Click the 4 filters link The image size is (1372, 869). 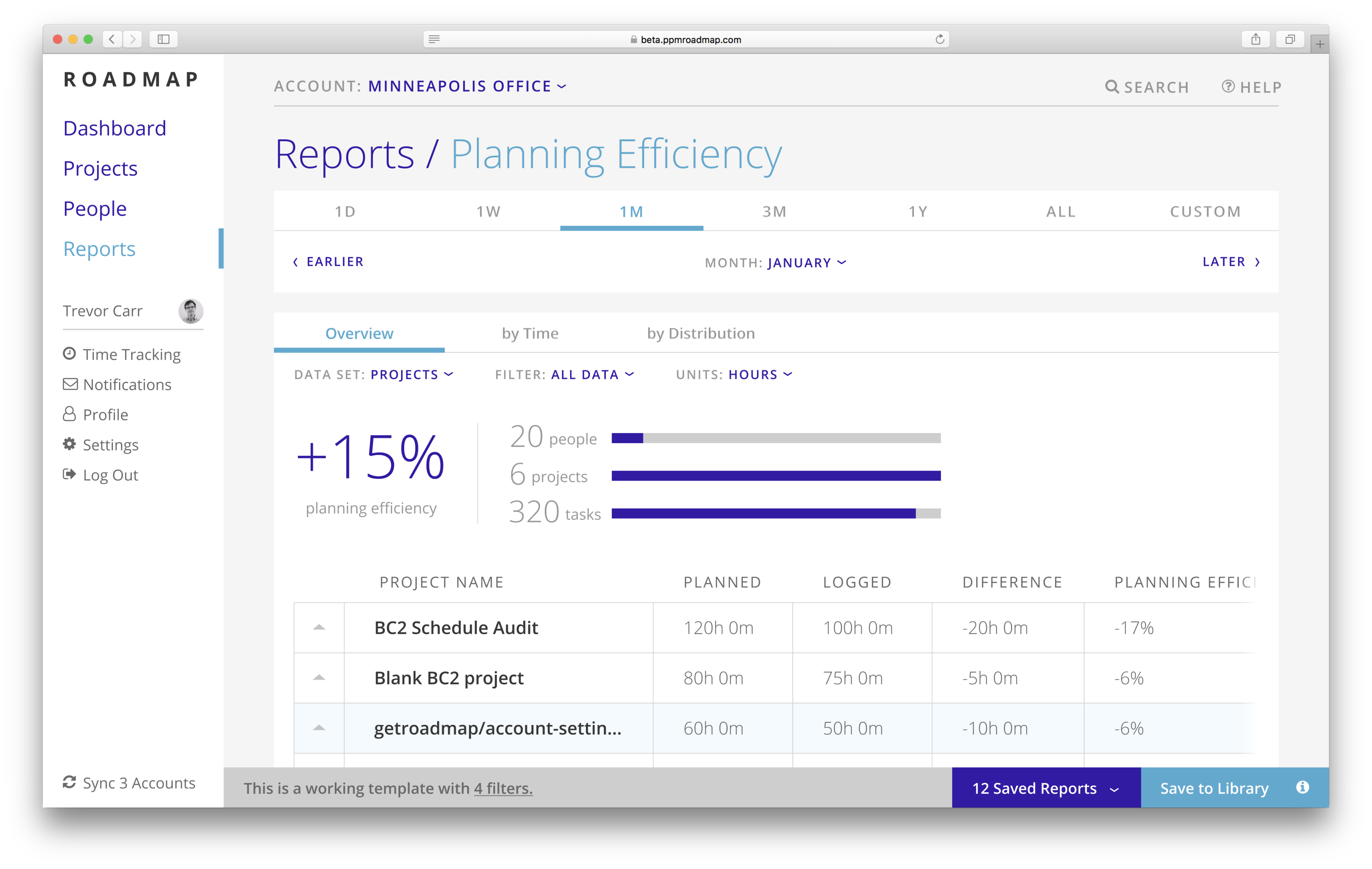pyautogui.click(x=503, y=788)
